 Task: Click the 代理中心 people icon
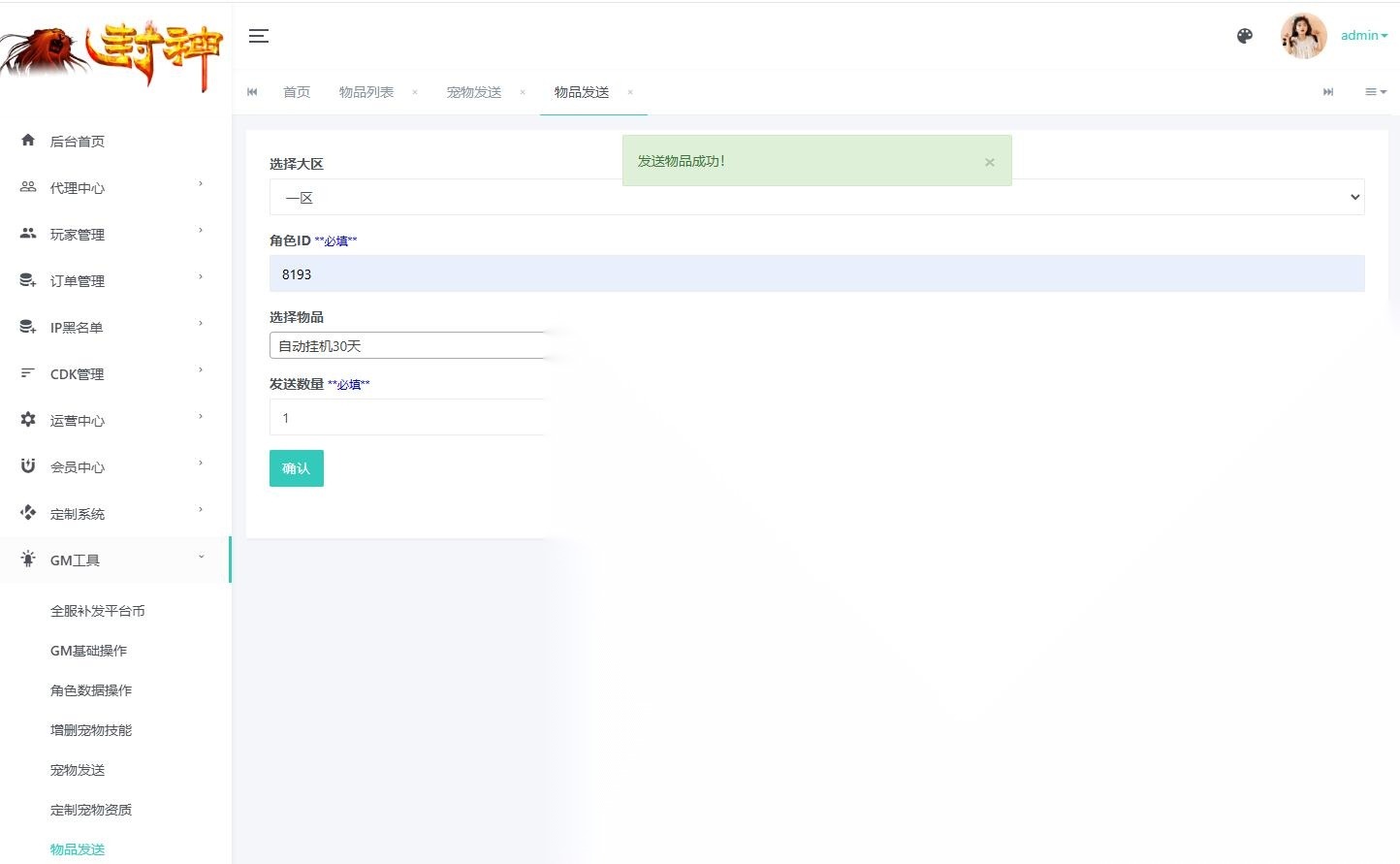28,187
